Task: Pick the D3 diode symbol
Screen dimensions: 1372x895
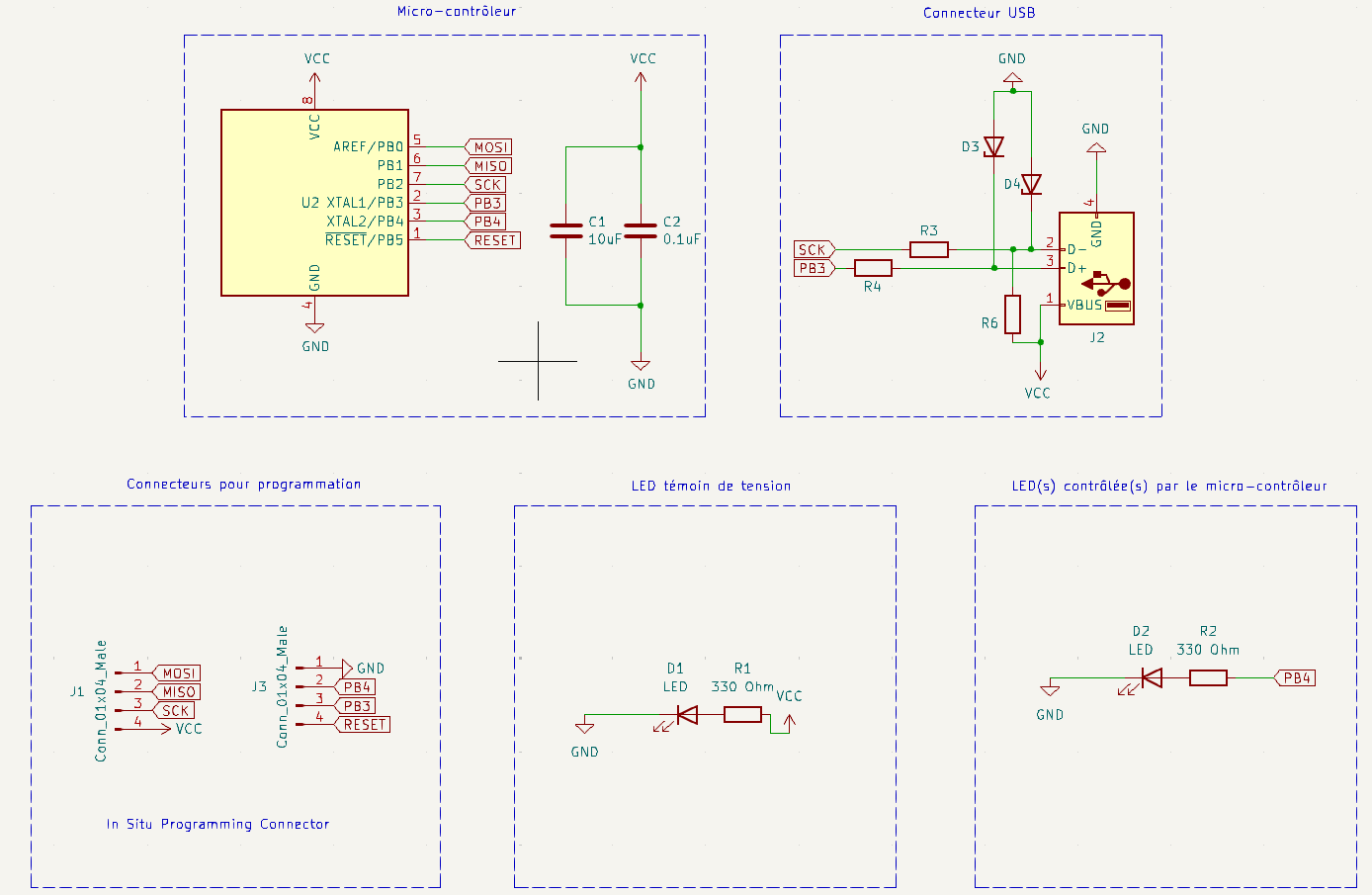Action: (x=993, y=147)
